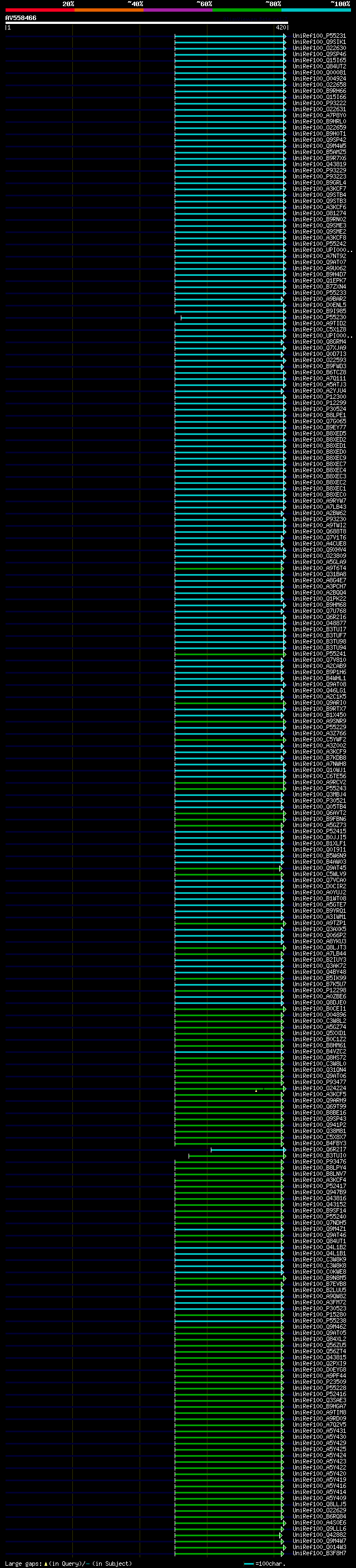Select label UniRef100_P55243
The height and width of the screenshot is (1568, 356).
coord(319,788)
